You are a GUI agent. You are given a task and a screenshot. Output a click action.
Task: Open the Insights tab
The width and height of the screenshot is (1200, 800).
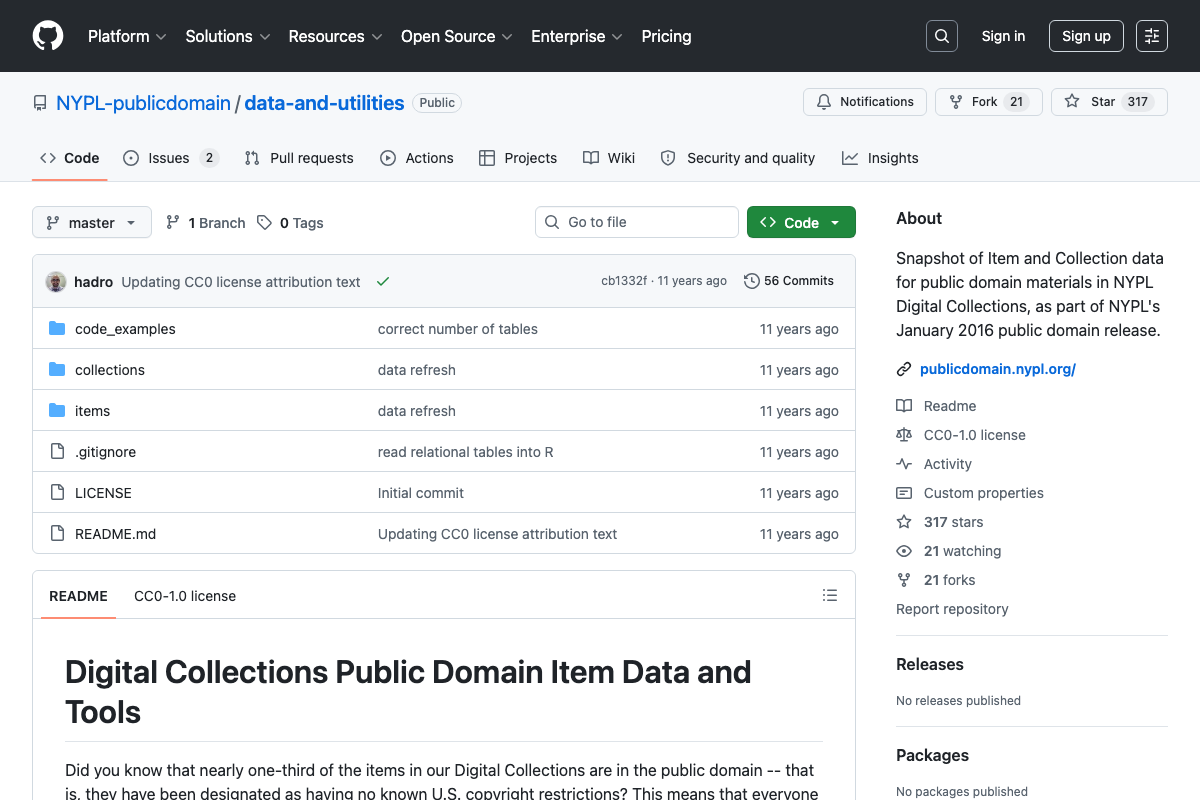click(880, 158)
